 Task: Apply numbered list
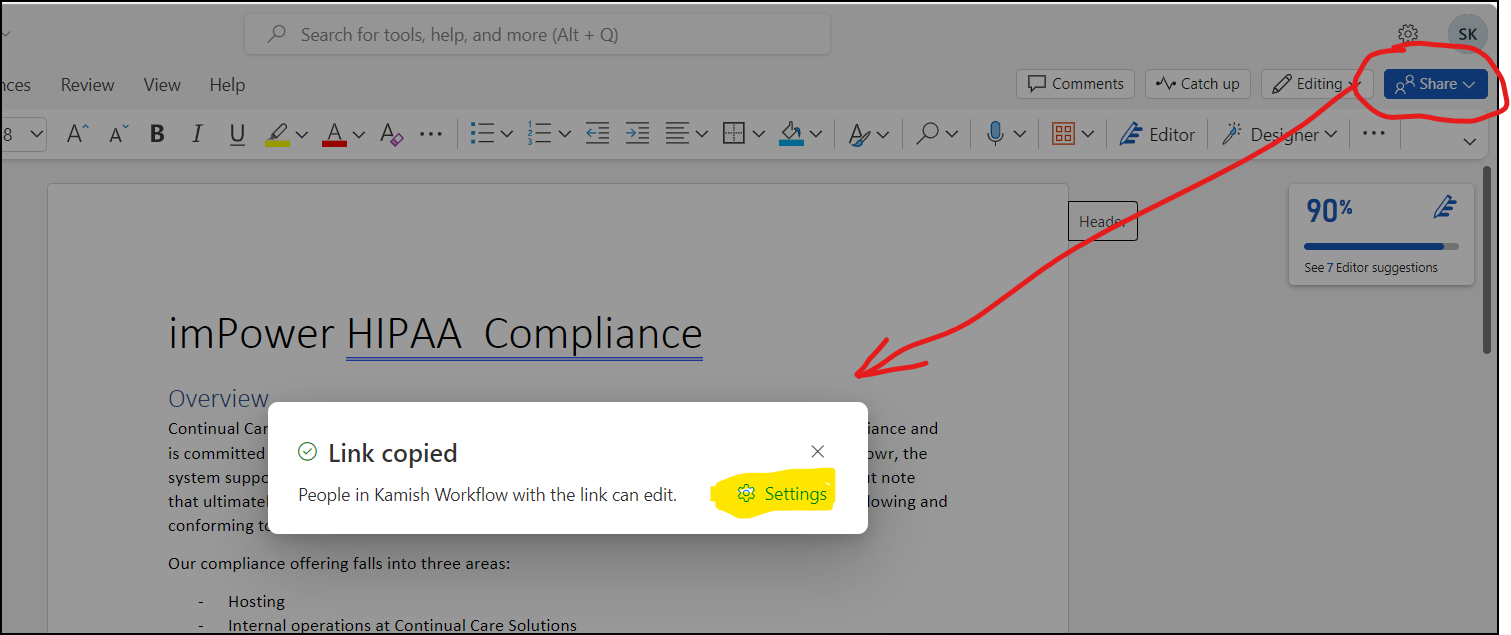point(540,133)
